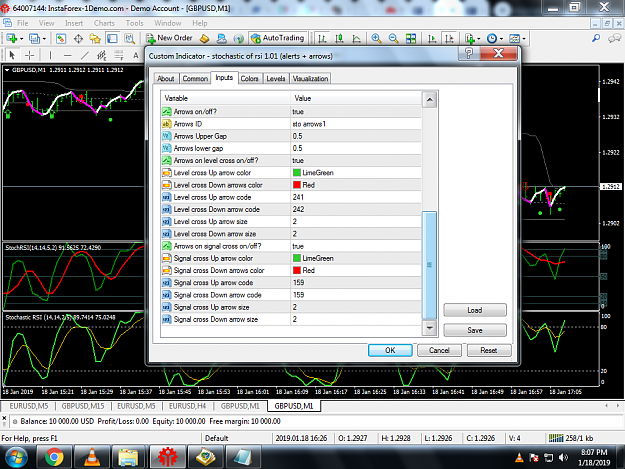The height and width of the screenshot is (469, 625).
Task: Toggle the Terminal panel icon
Action: 112,39
